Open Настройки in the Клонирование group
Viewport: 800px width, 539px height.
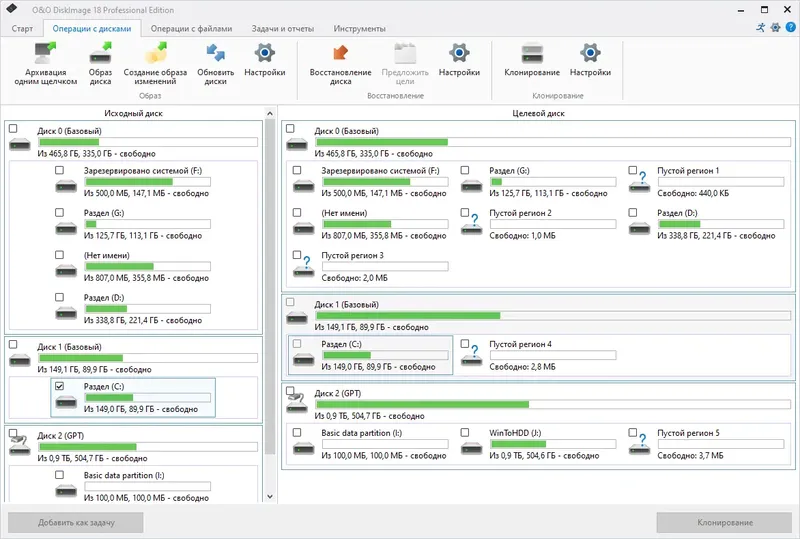(590, 60)
